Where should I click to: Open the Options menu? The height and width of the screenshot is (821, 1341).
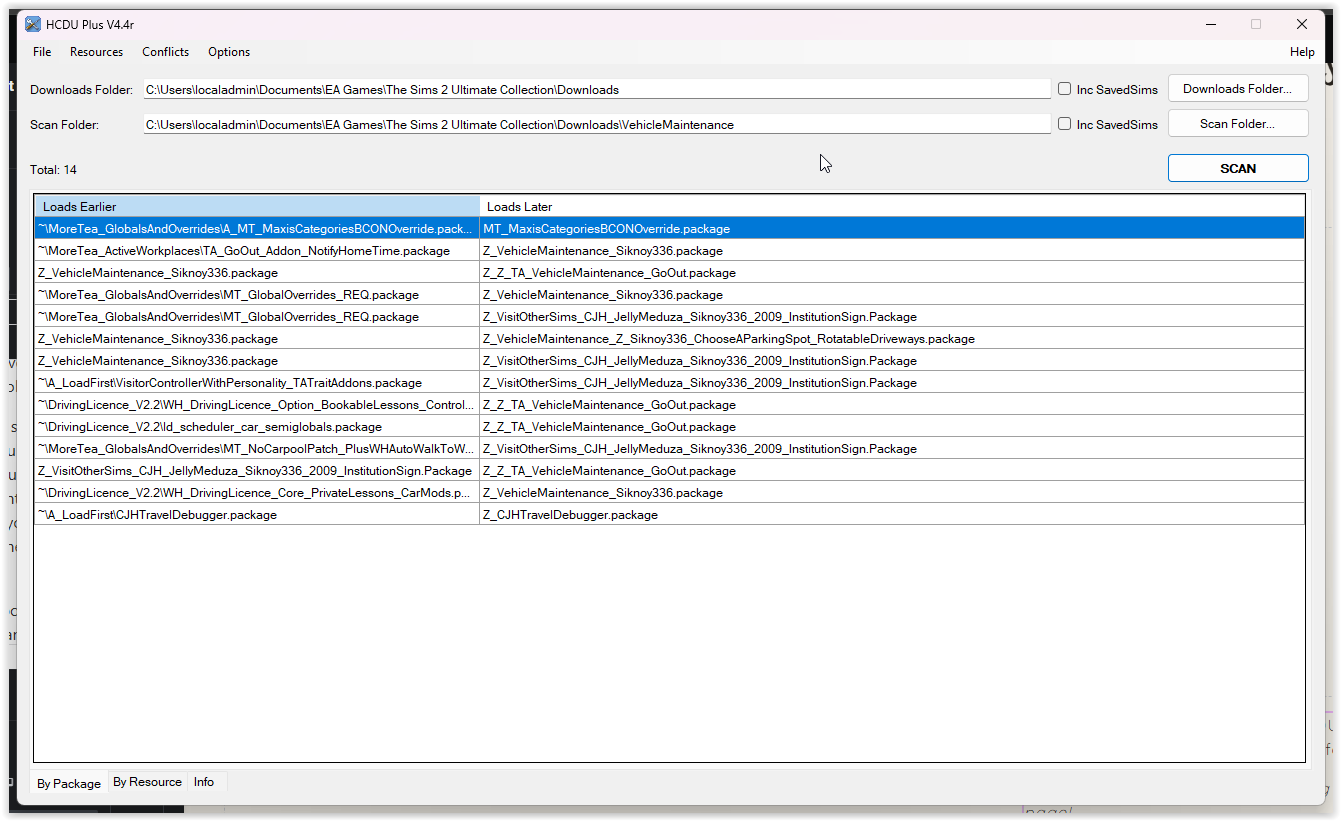(x=229, y=52)
